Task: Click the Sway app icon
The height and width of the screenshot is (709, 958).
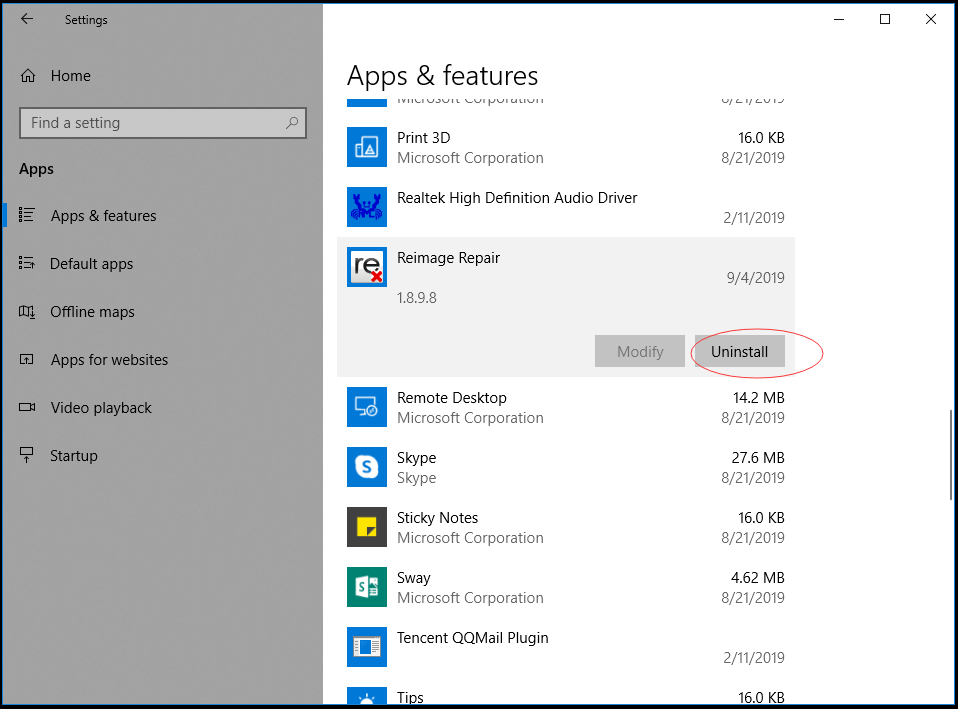Action: coord(367,587)
